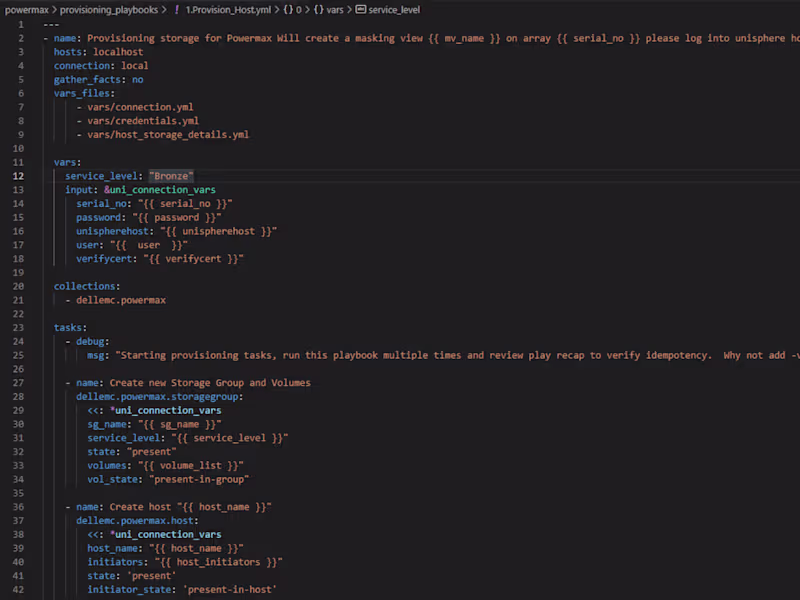Click the braces icon before vars breadcrumb

pyautogui.click(x=318, y=9)
